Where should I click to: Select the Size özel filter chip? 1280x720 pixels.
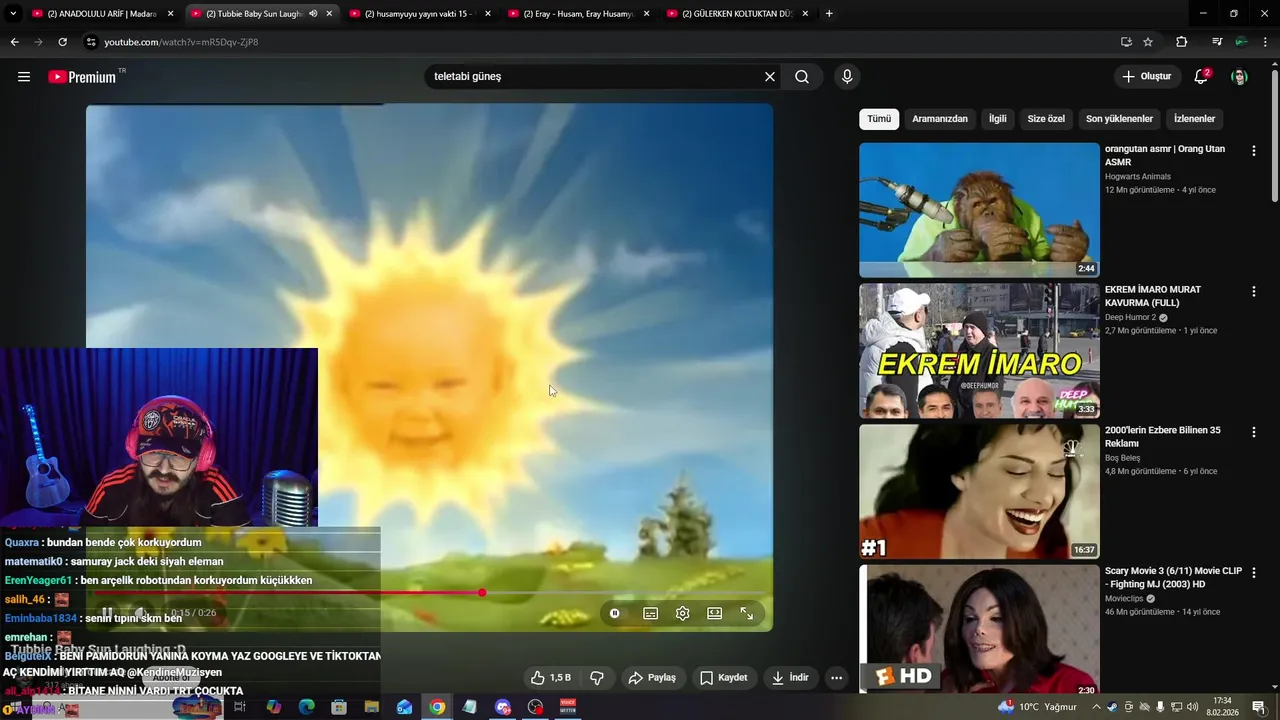point(1046,119)
